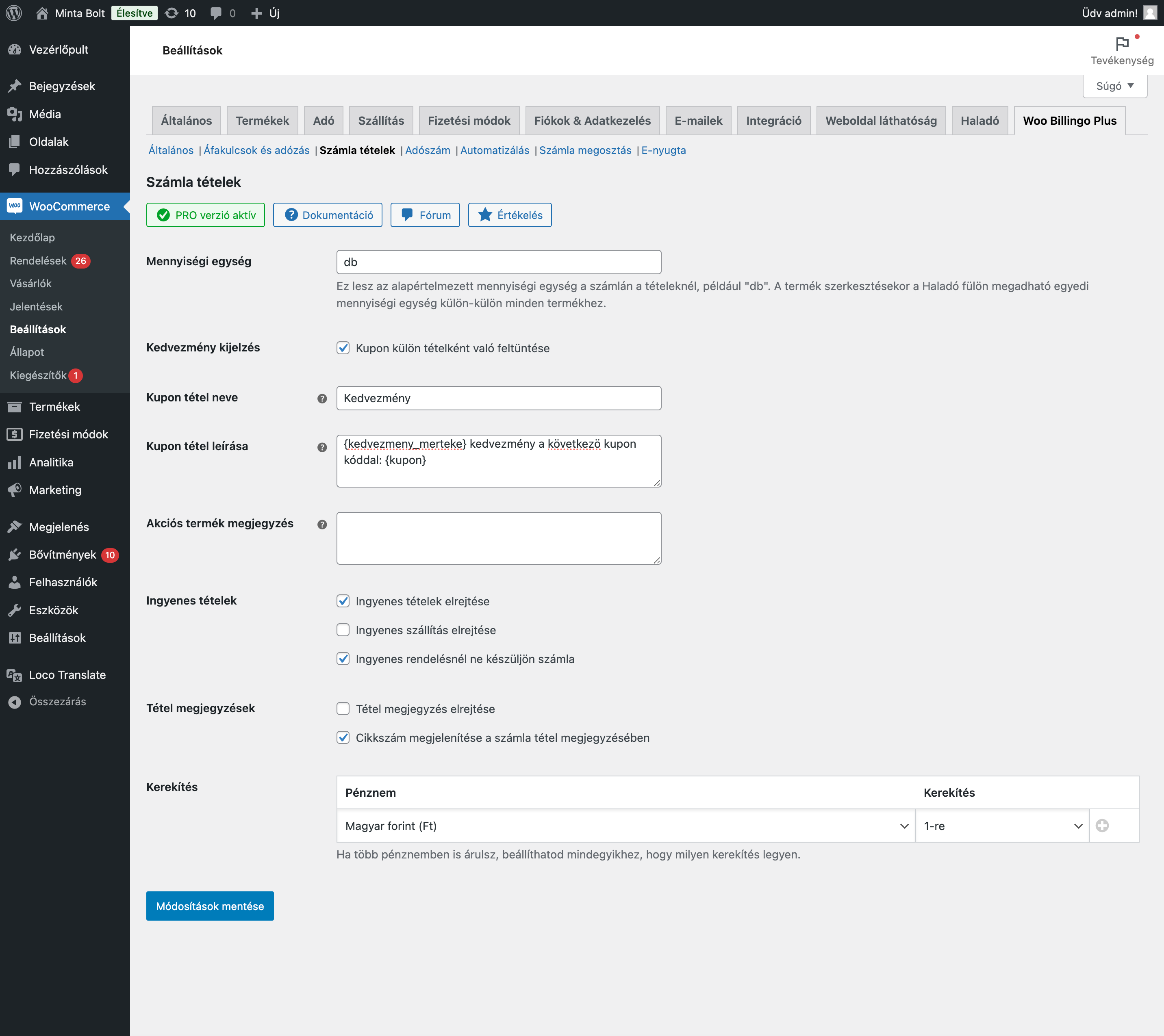This screenshot has width=1164, height=1036.
Task: Click the Élesítve badge in admin bar
Action: (x=135, y=13)
